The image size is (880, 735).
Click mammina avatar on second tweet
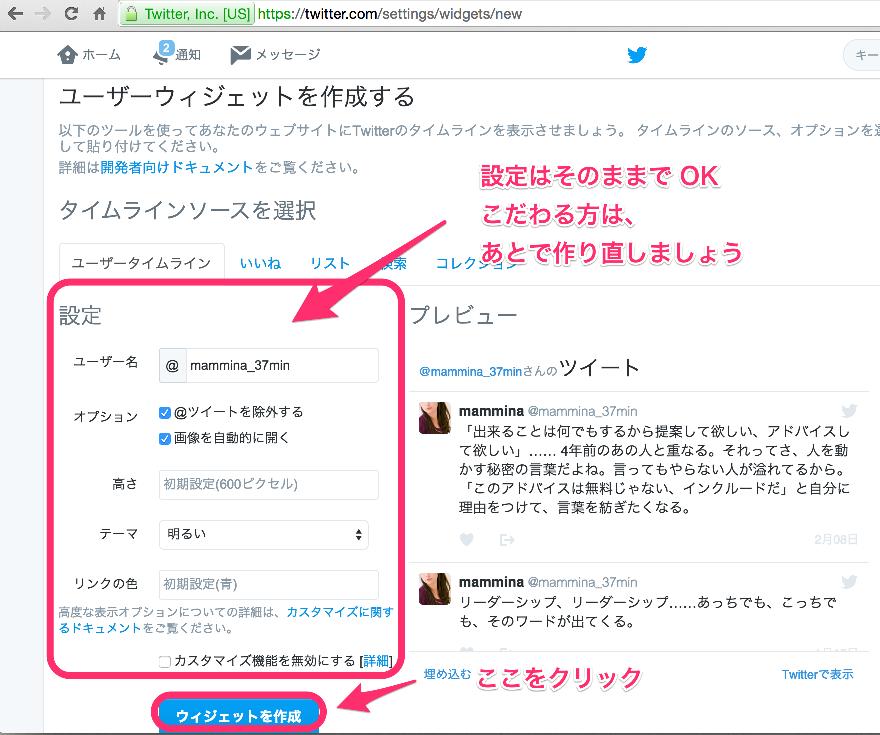[x=435, y=589]
